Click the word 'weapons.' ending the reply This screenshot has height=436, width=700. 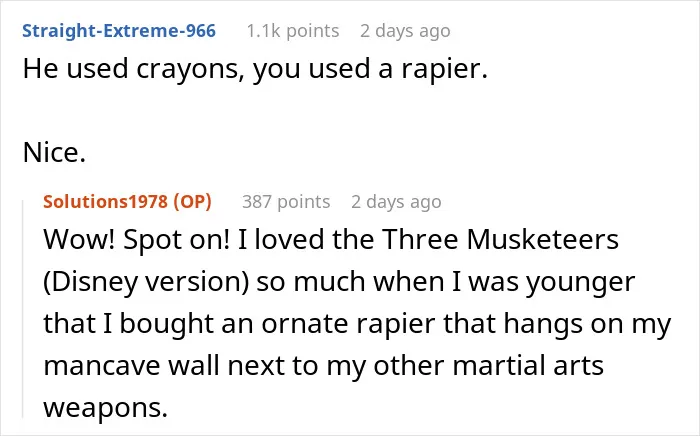point(105,408)
